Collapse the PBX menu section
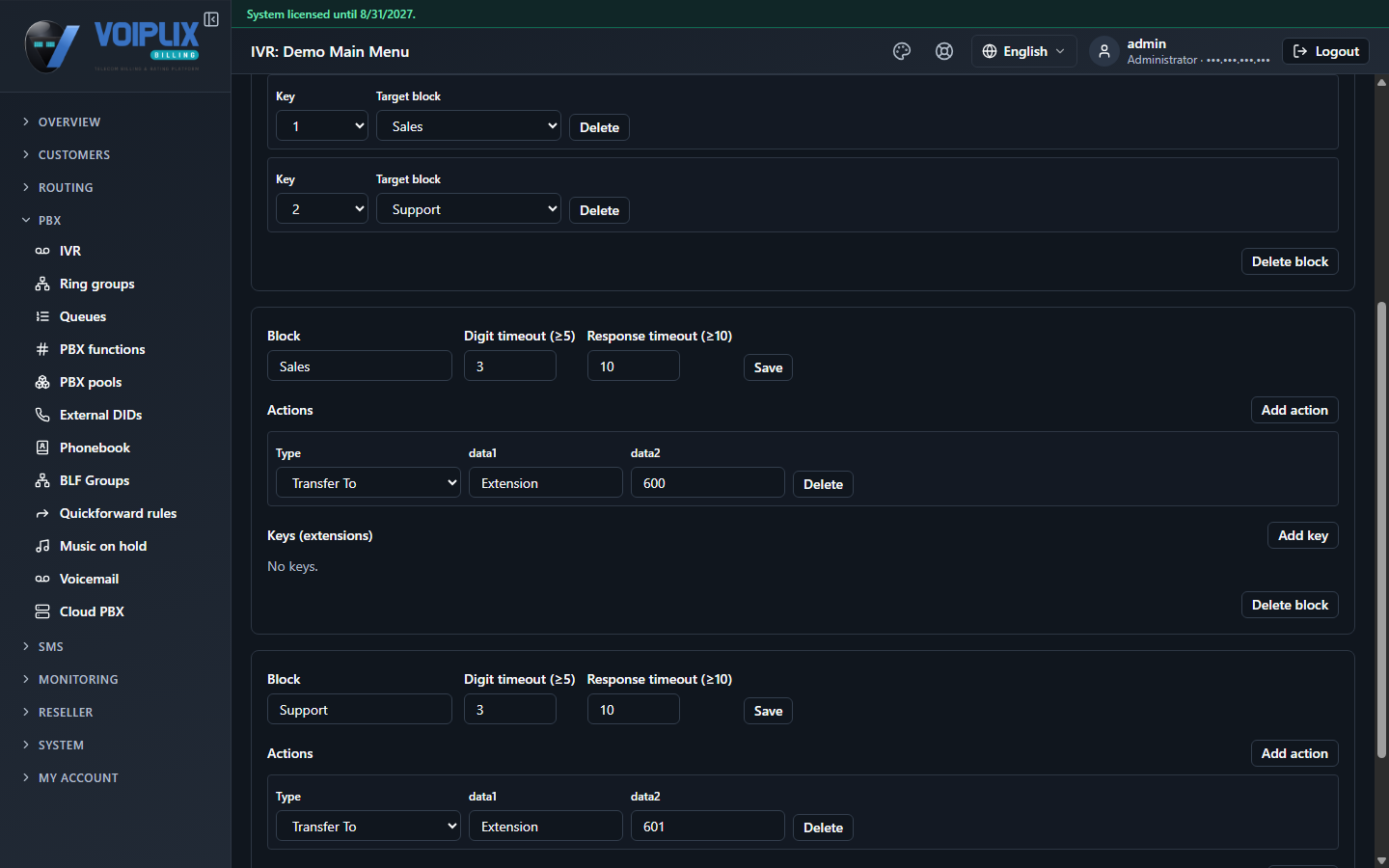The width and height of the screenshot is (1389, 868). [49, 221]
